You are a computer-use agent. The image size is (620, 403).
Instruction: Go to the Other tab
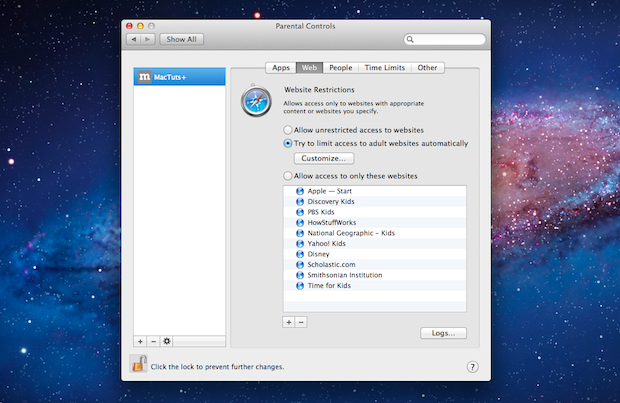tap(427, 68)
